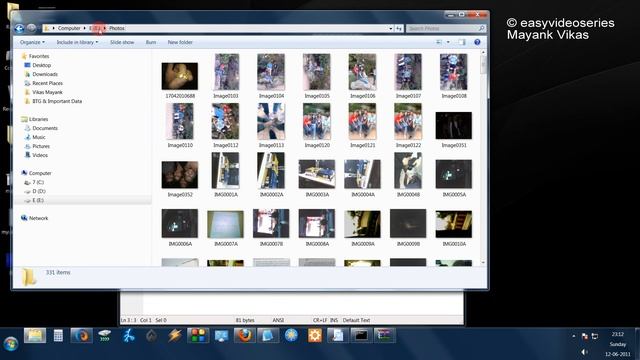Image resolution: width=640 pixels, height=360 pixels.
Task: Click the blue sun globe taskbar icon
Action: point(291,336)
